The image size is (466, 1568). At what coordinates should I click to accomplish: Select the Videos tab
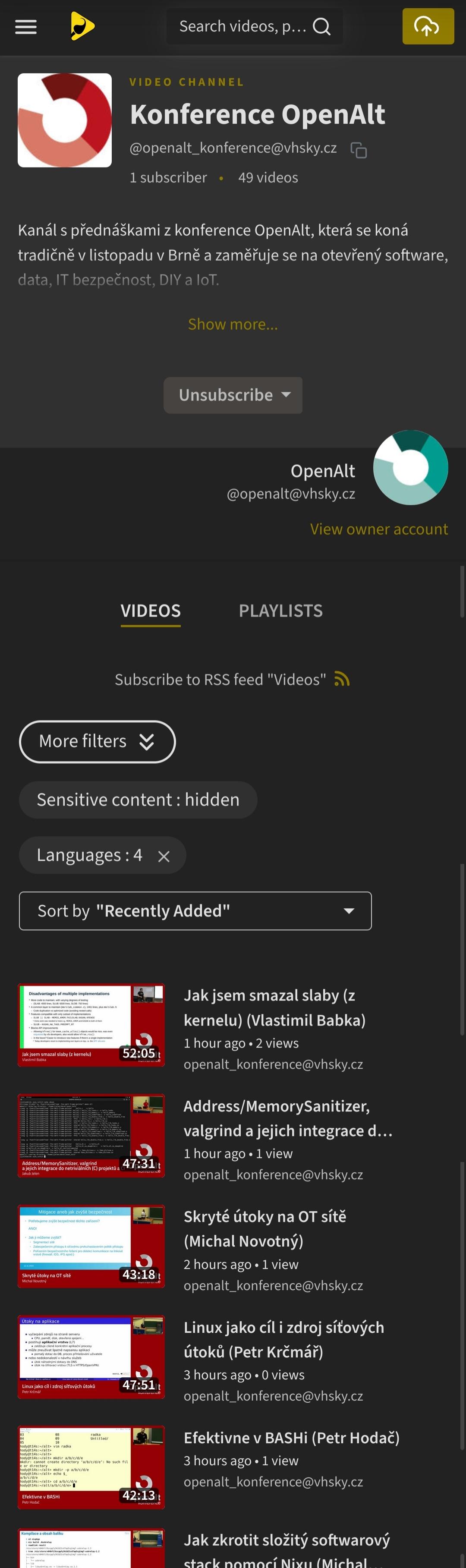tap(150, 611)
